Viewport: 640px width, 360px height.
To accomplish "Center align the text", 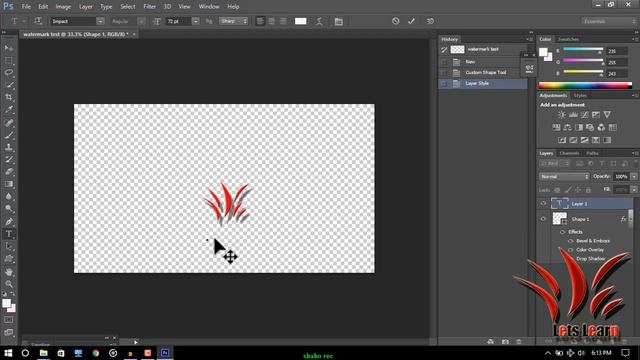I will pyautogui.click(x=271, y=21).
